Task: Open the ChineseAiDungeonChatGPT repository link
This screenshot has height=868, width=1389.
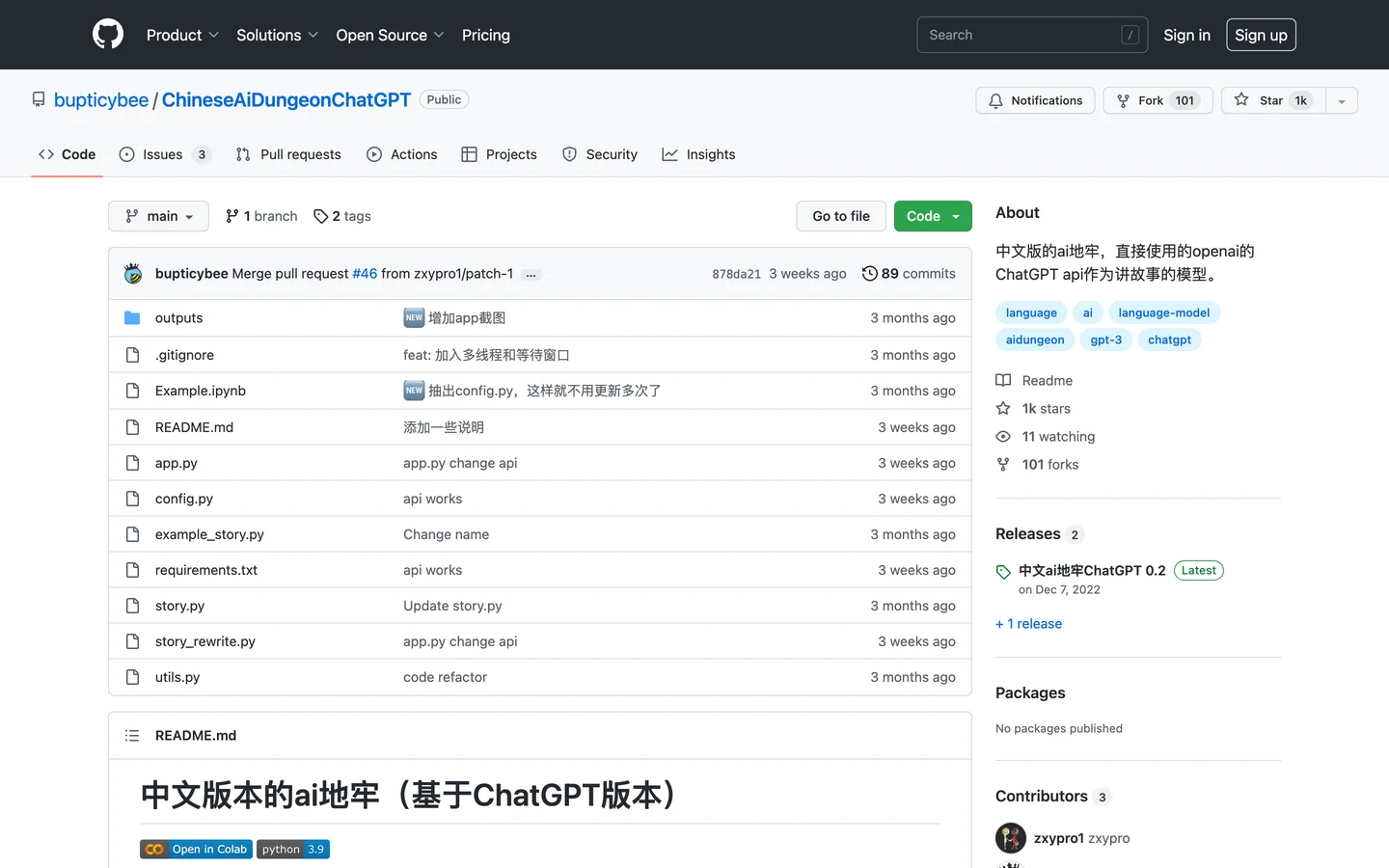Action: [x=286, y=99]
